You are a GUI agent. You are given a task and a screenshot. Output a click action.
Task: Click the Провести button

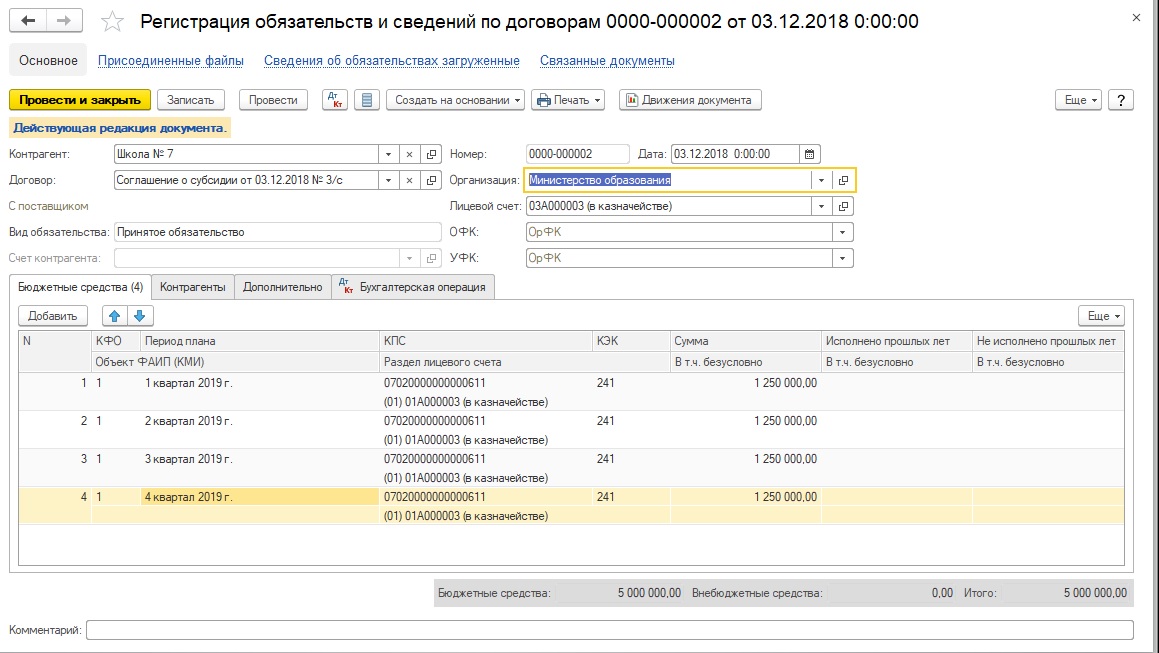[x=273, y=100]
